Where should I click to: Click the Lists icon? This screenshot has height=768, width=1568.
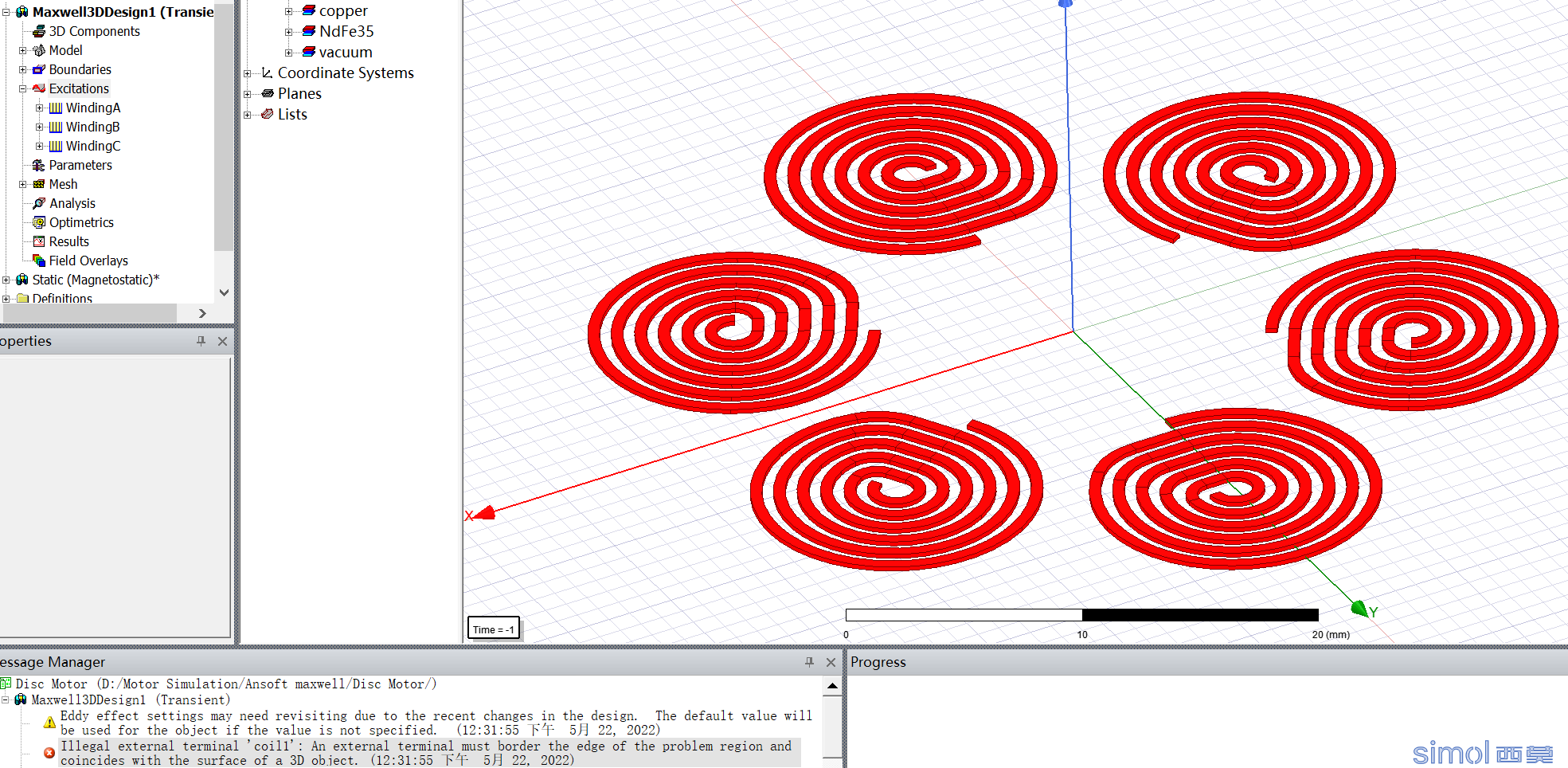[x=268, y=114]
